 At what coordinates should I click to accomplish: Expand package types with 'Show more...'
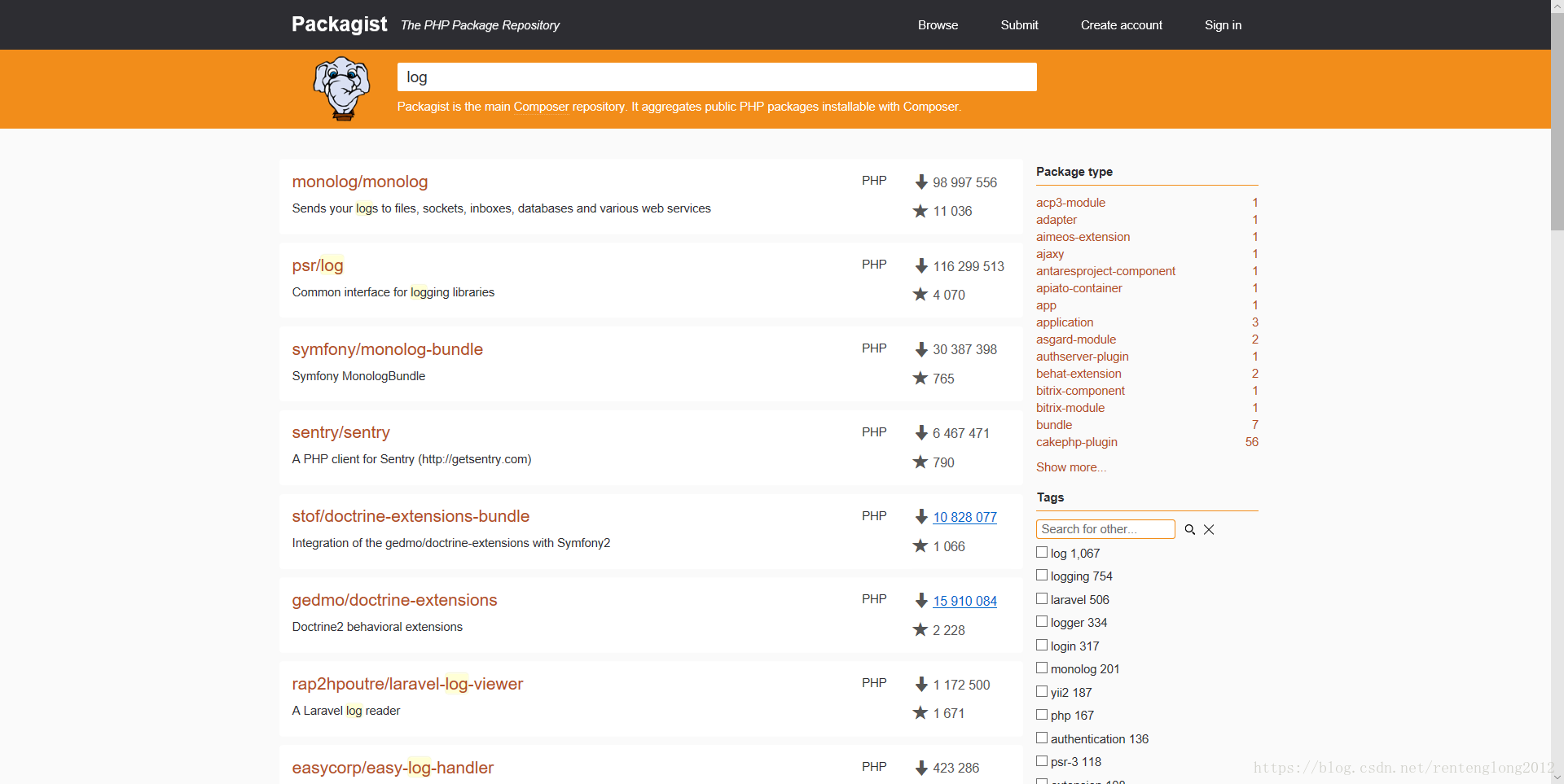(1071, 467)
